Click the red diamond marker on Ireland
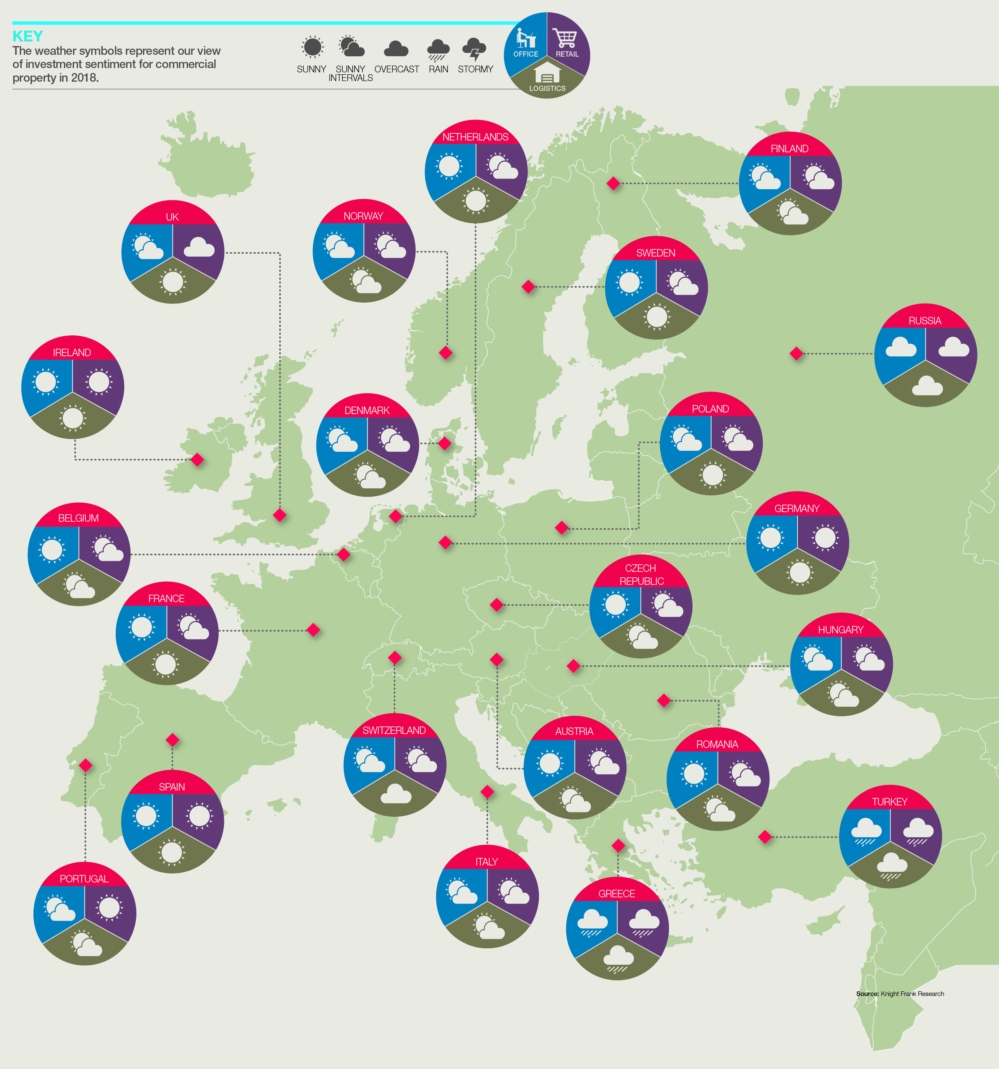Image resolution: width=999 pixels, height=1069 pixels. point(198,460)
